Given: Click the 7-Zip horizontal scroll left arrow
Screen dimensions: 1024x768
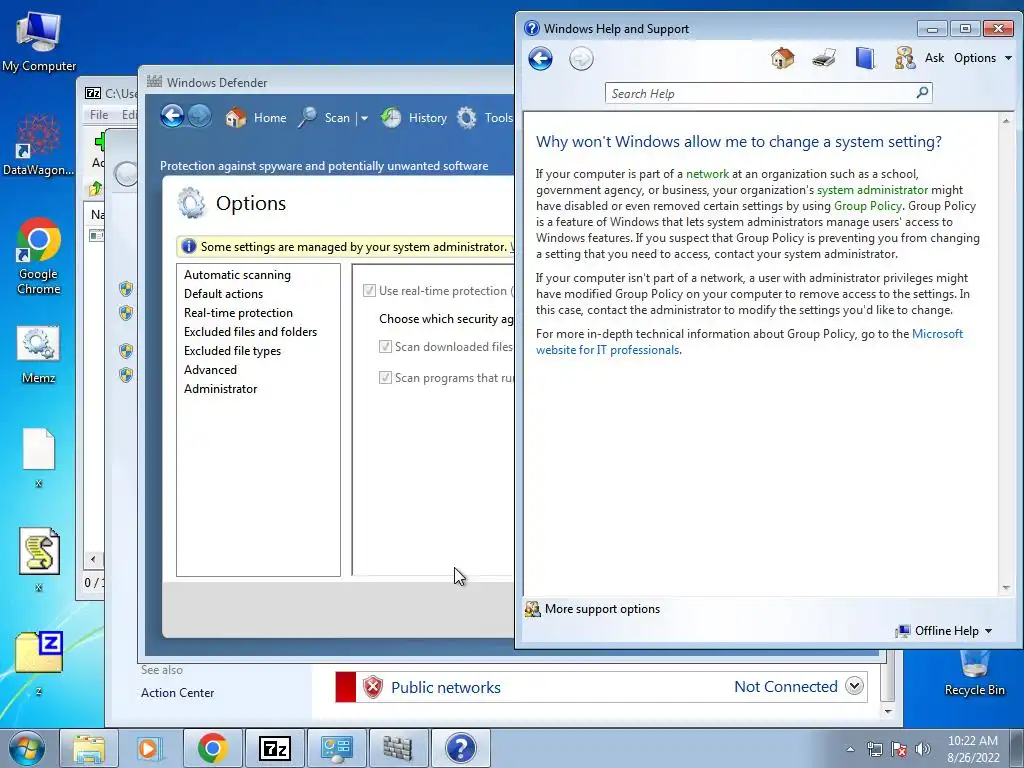Looking at the screenshot, I should pos(93,559).
